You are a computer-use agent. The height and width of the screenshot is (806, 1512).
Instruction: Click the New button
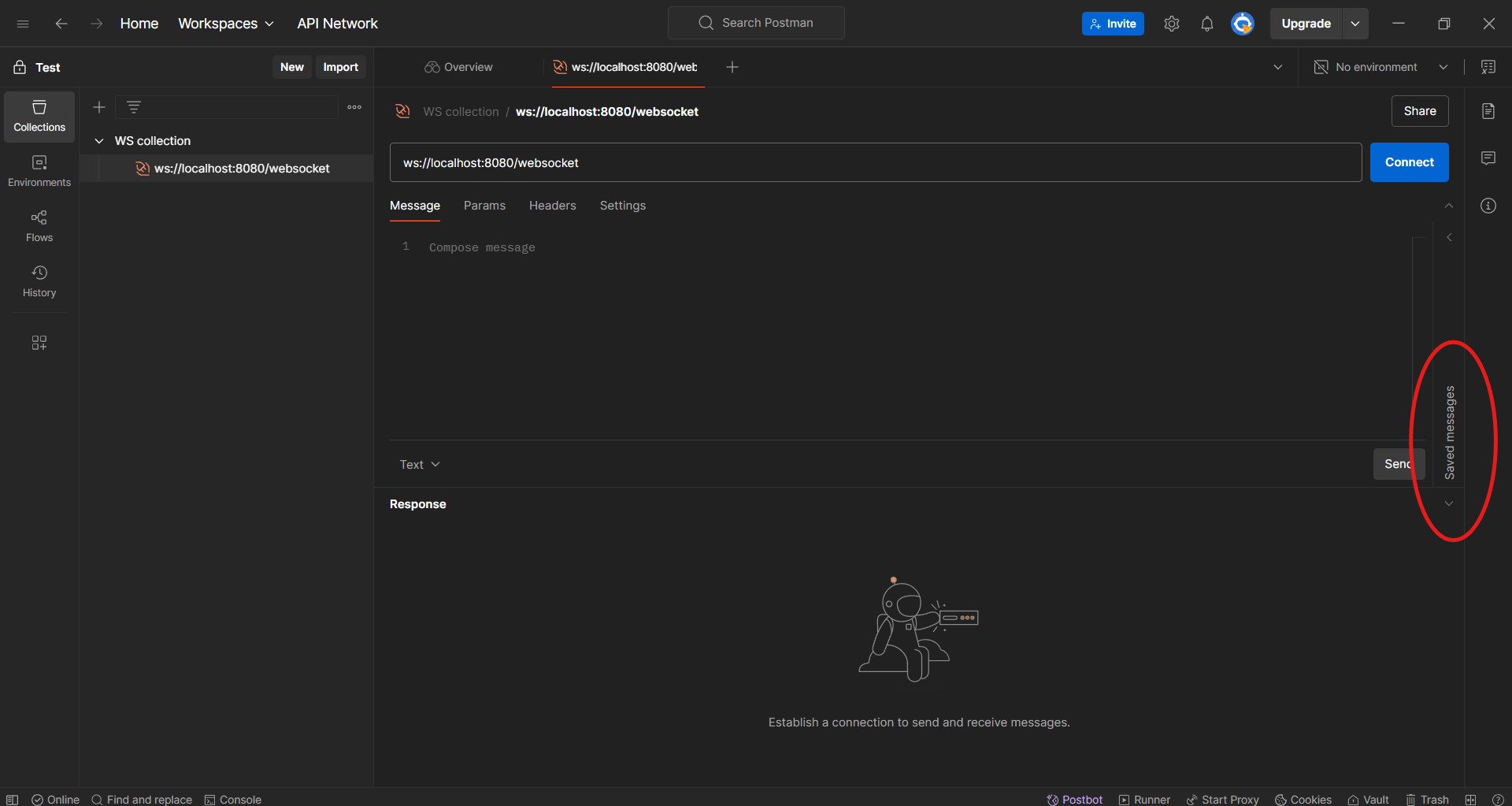tap(292, 67)
